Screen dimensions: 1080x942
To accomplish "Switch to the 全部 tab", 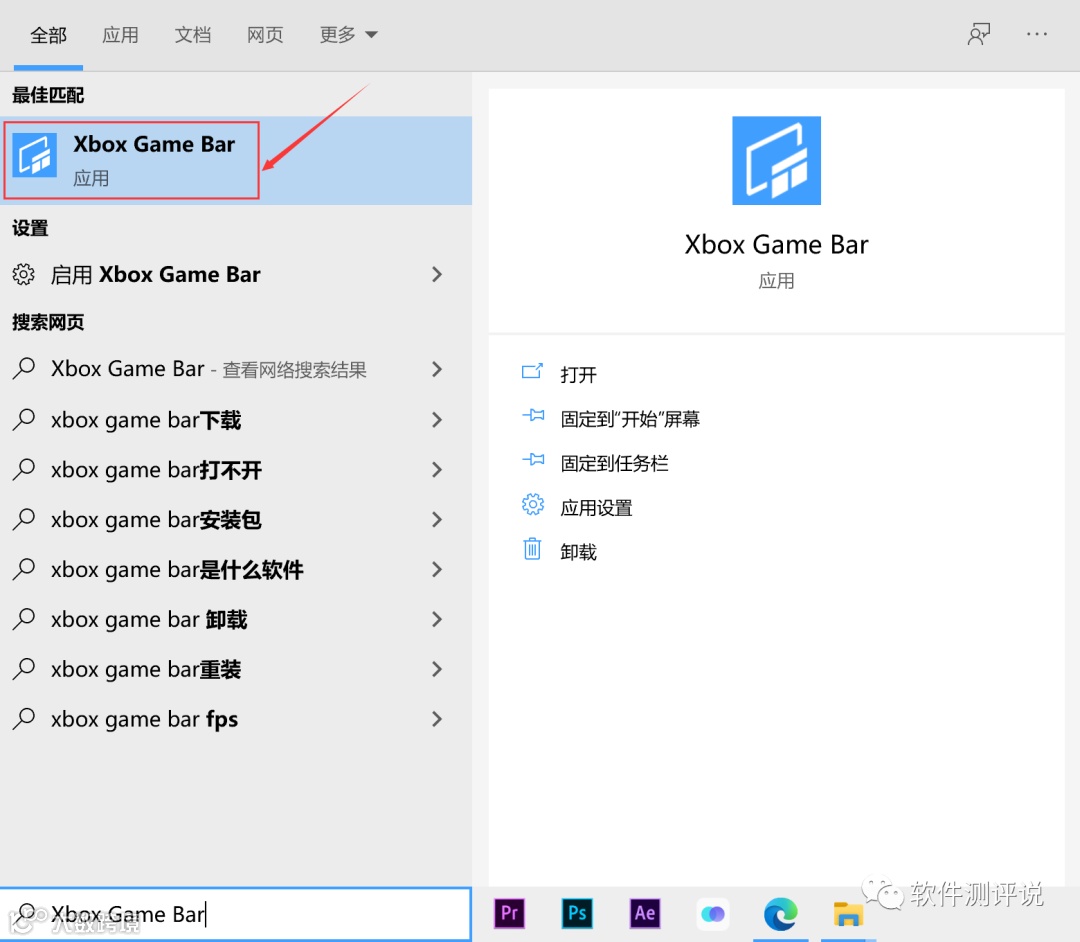I will tap(48, 35).
